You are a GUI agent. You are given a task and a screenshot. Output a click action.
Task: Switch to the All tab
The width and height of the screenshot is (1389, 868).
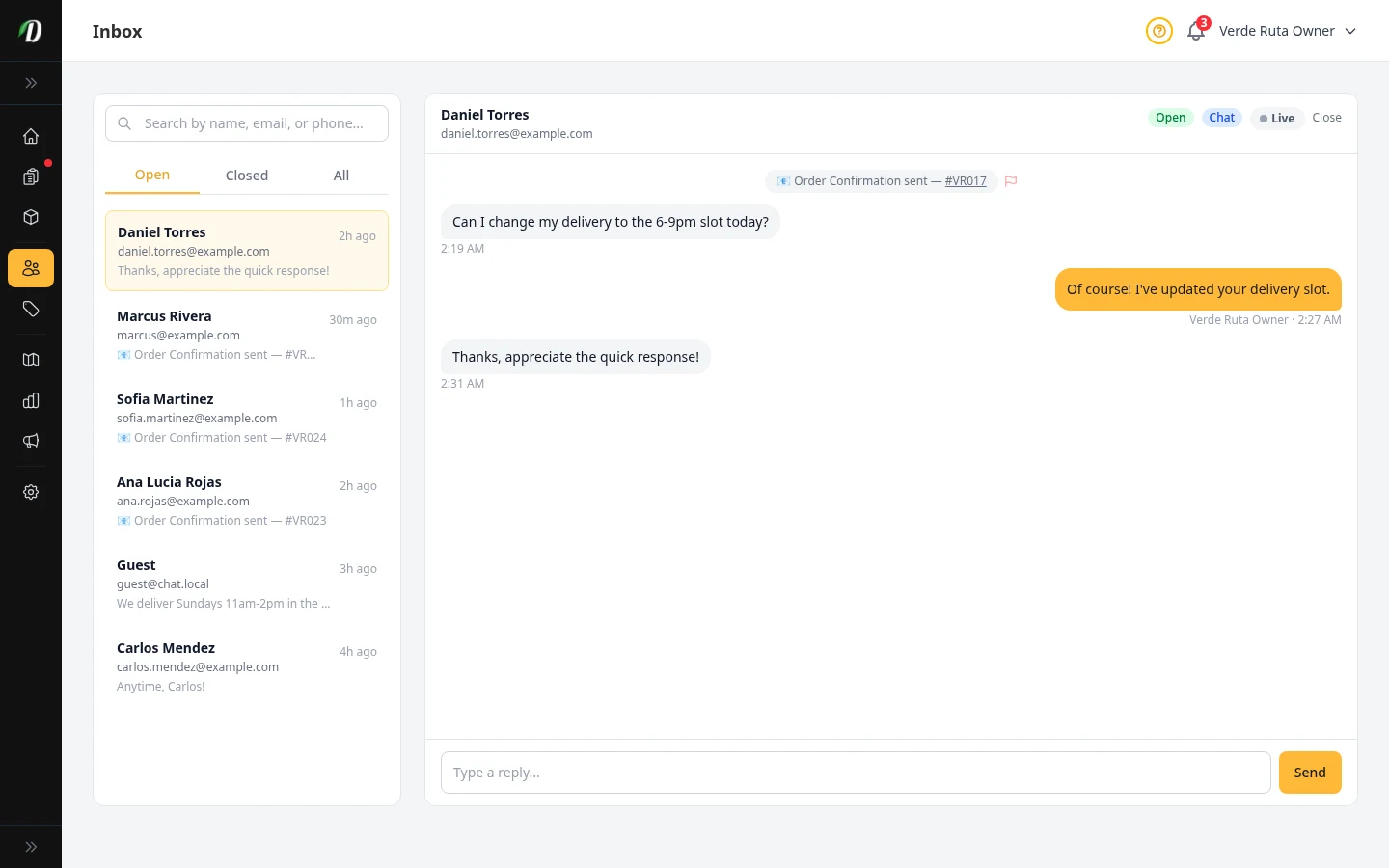click(341, 176)
